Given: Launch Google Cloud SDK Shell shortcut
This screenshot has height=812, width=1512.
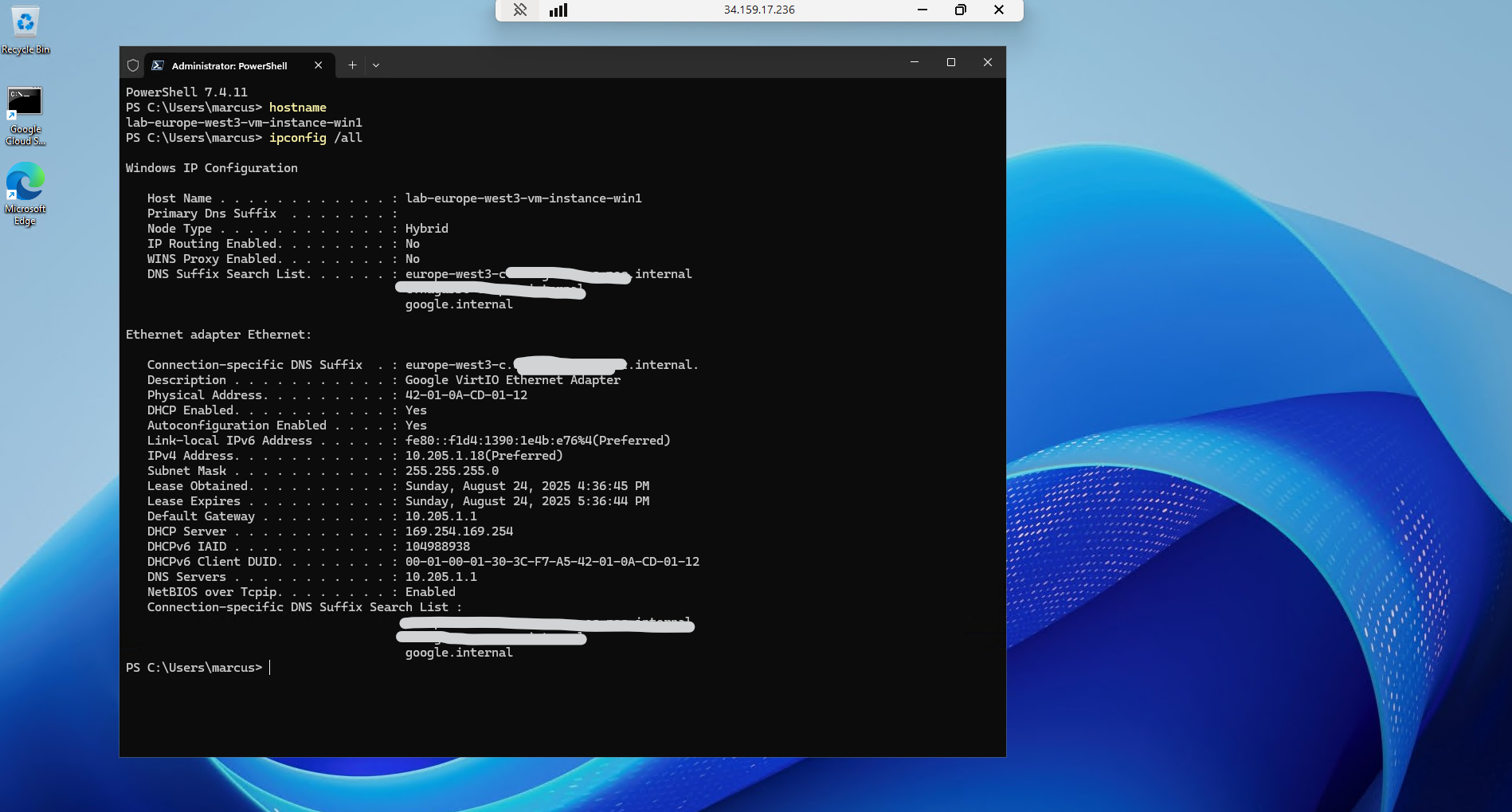Looking at the screenshot, I should [25, 116].
